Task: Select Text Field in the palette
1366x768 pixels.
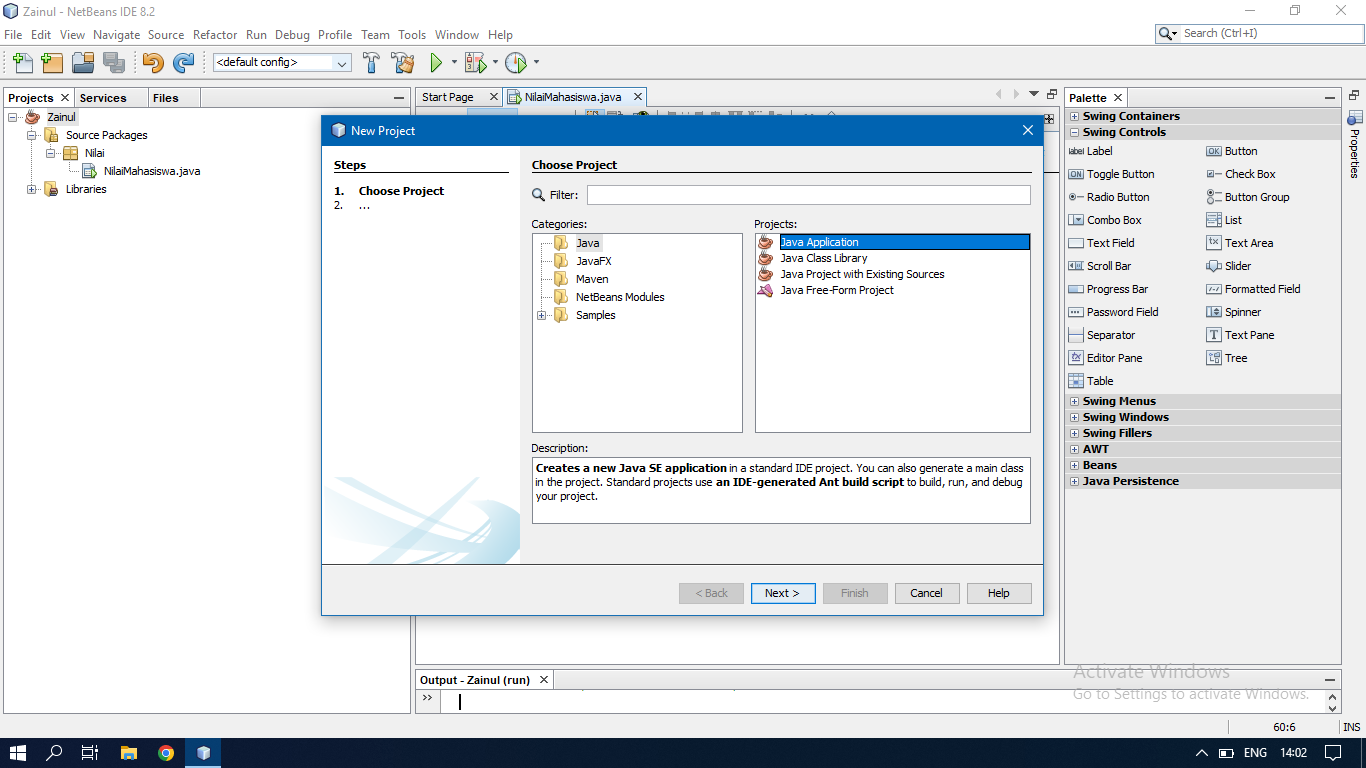Action: (1101, 243)
